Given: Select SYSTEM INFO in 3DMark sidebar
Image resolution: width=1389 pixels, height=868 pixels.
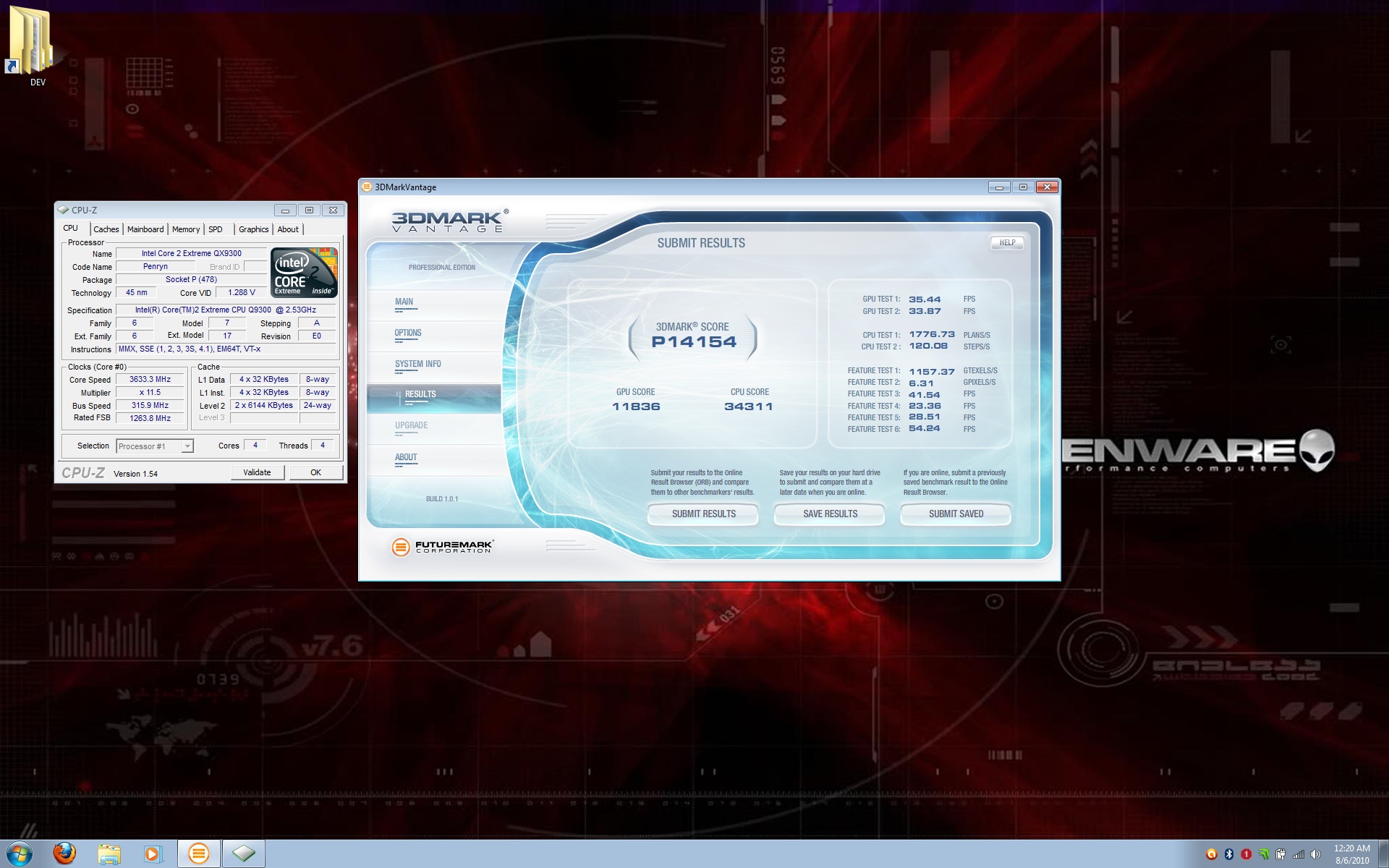Looking at the screenshot, I should point(417,365).
